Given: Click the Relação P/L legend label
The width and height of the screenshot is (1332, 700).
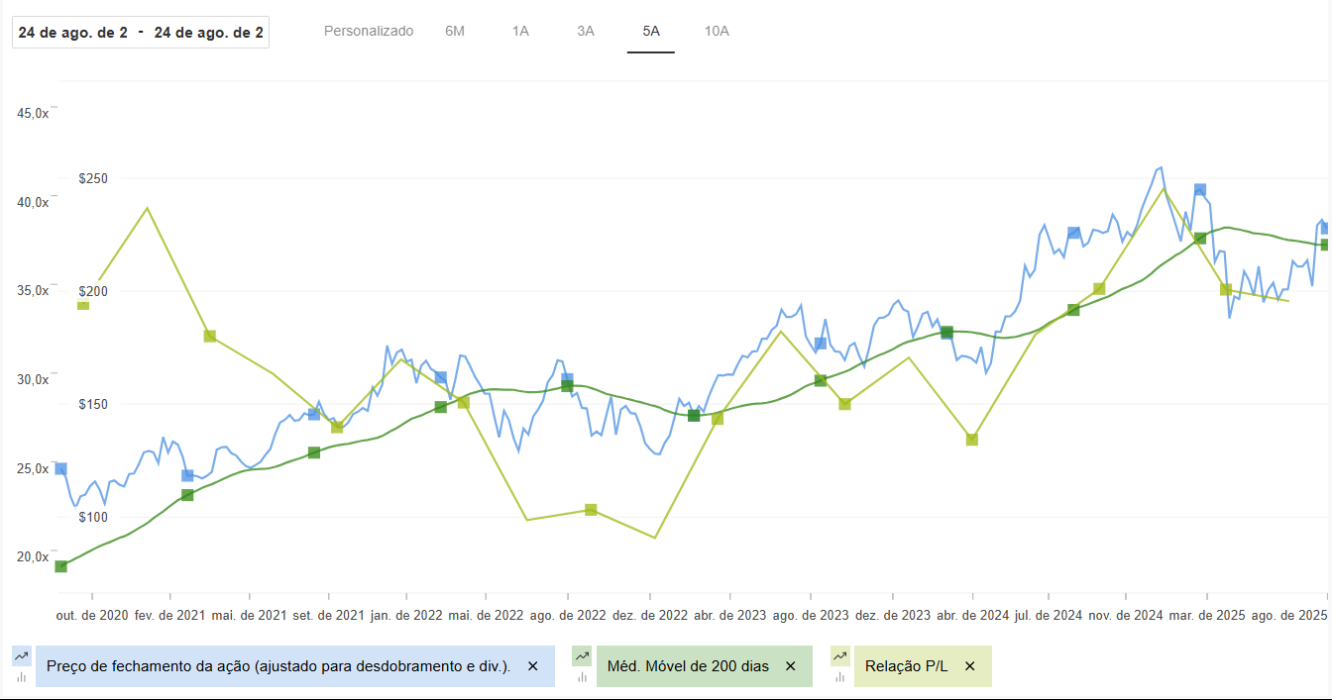Looking at the screenshot, I should click(x=906, y=666).
